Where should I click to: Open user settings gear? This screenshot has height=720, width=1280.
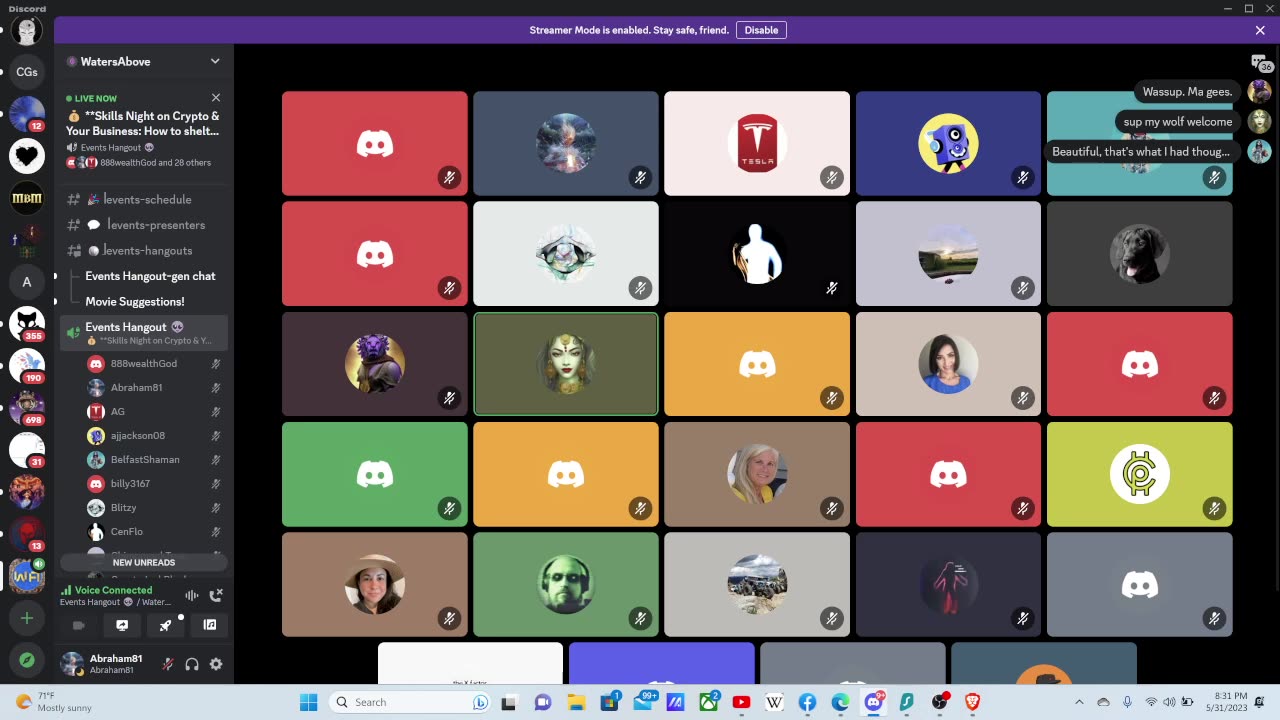216,664
